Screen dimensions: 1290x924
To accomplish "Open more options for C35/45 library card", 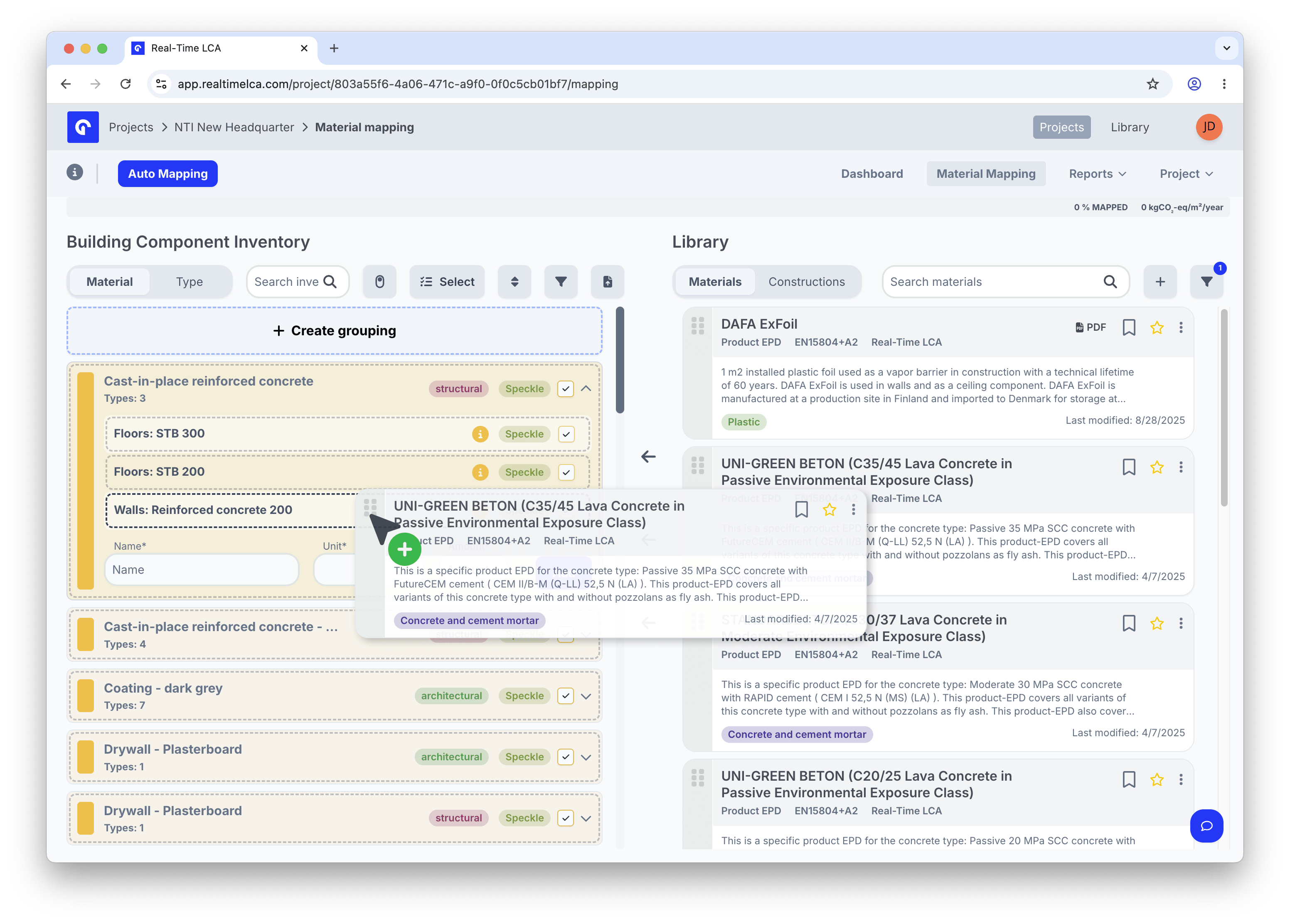I will point(1181,467).
